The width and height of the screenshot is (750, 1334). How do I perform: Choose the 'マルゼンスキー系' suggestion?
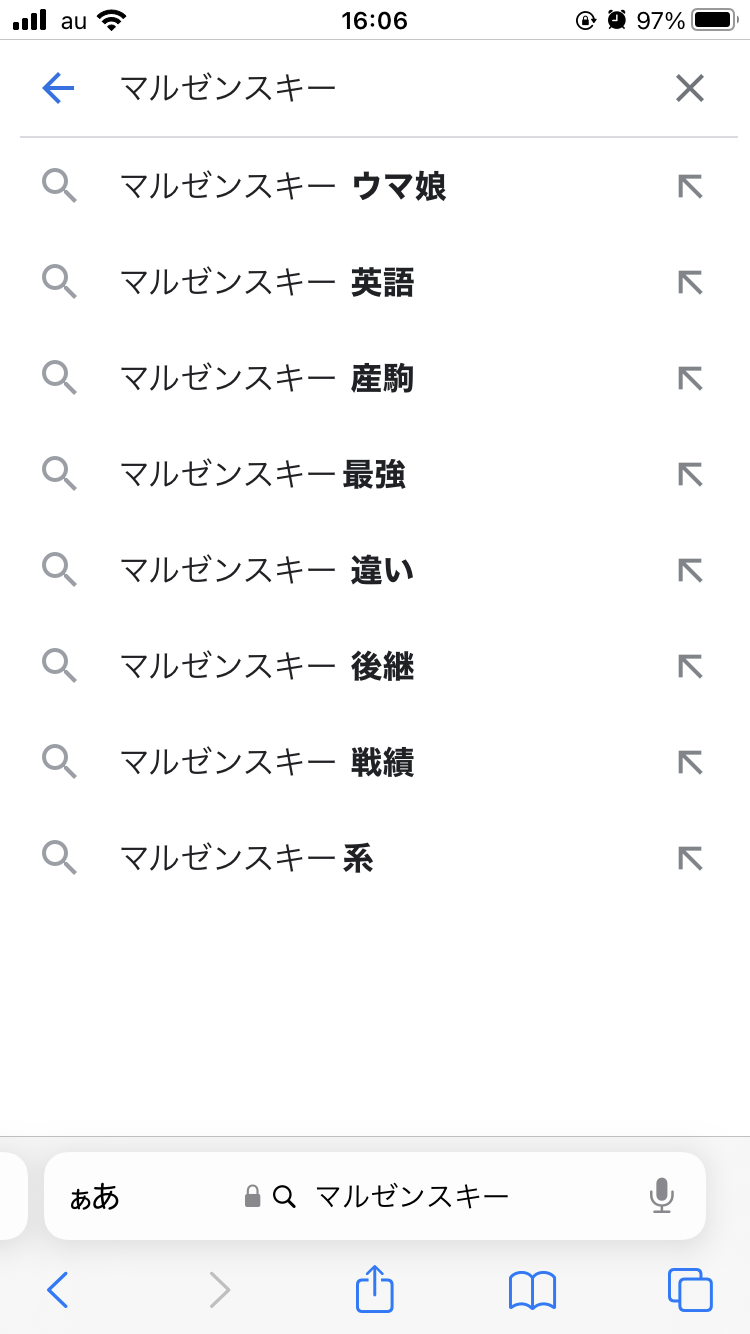coord(246,859)
